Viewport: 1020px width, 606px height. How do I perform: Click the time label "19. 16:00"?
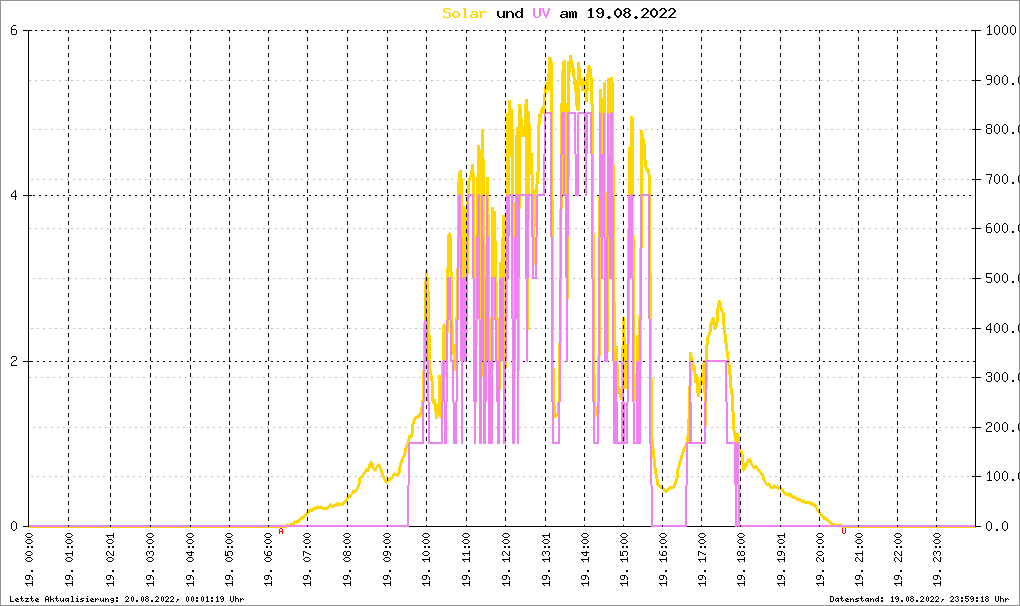click(x=662, y=560)
